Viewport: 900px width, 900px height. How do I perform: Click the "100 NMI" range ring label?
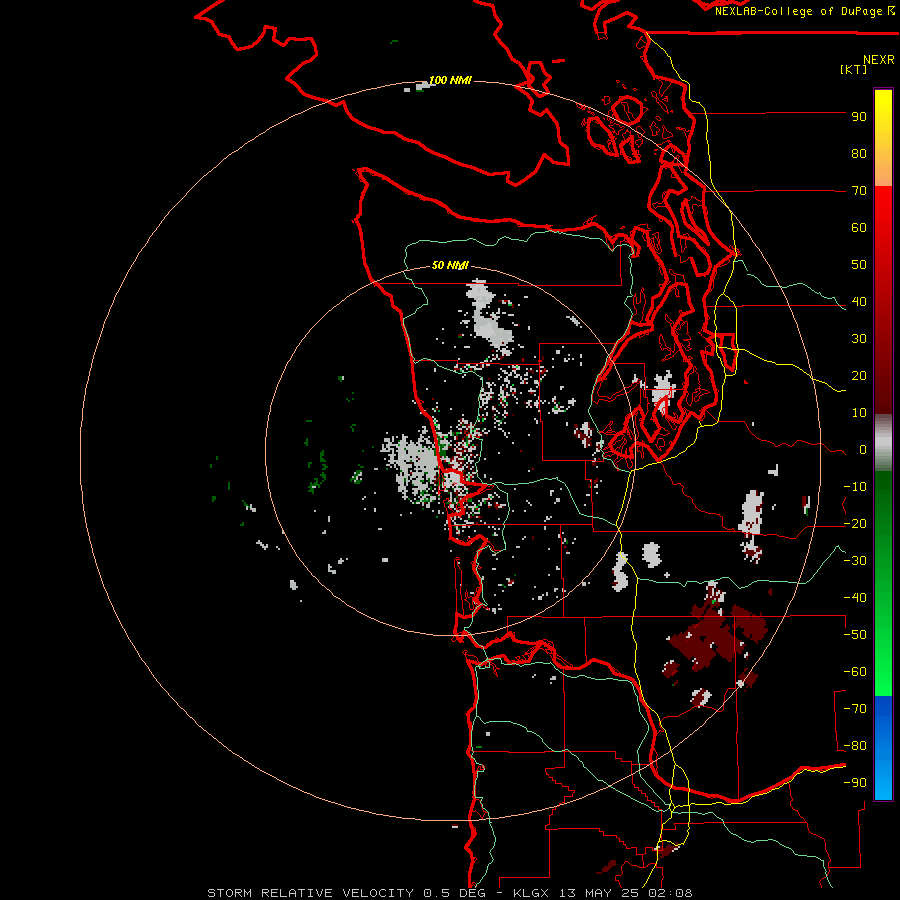(450, 80)
